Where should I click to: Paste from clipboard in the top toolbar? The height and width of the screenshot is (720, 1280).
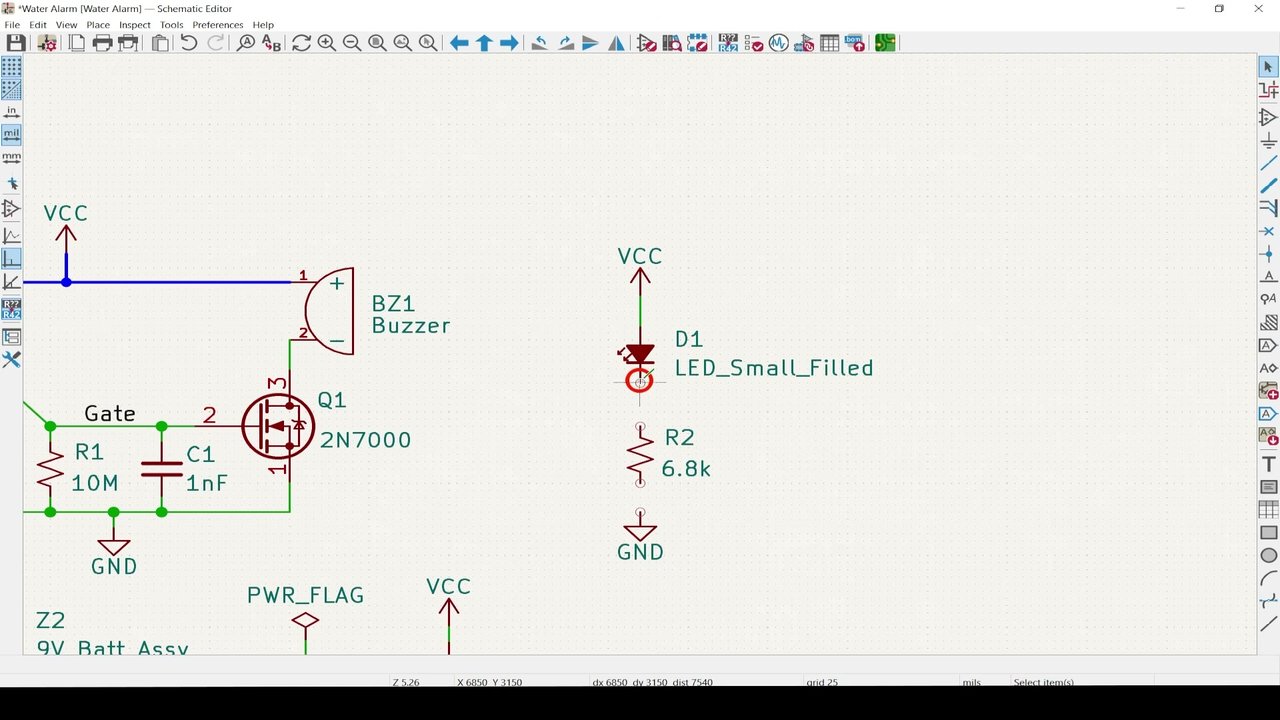pos(160,43)
